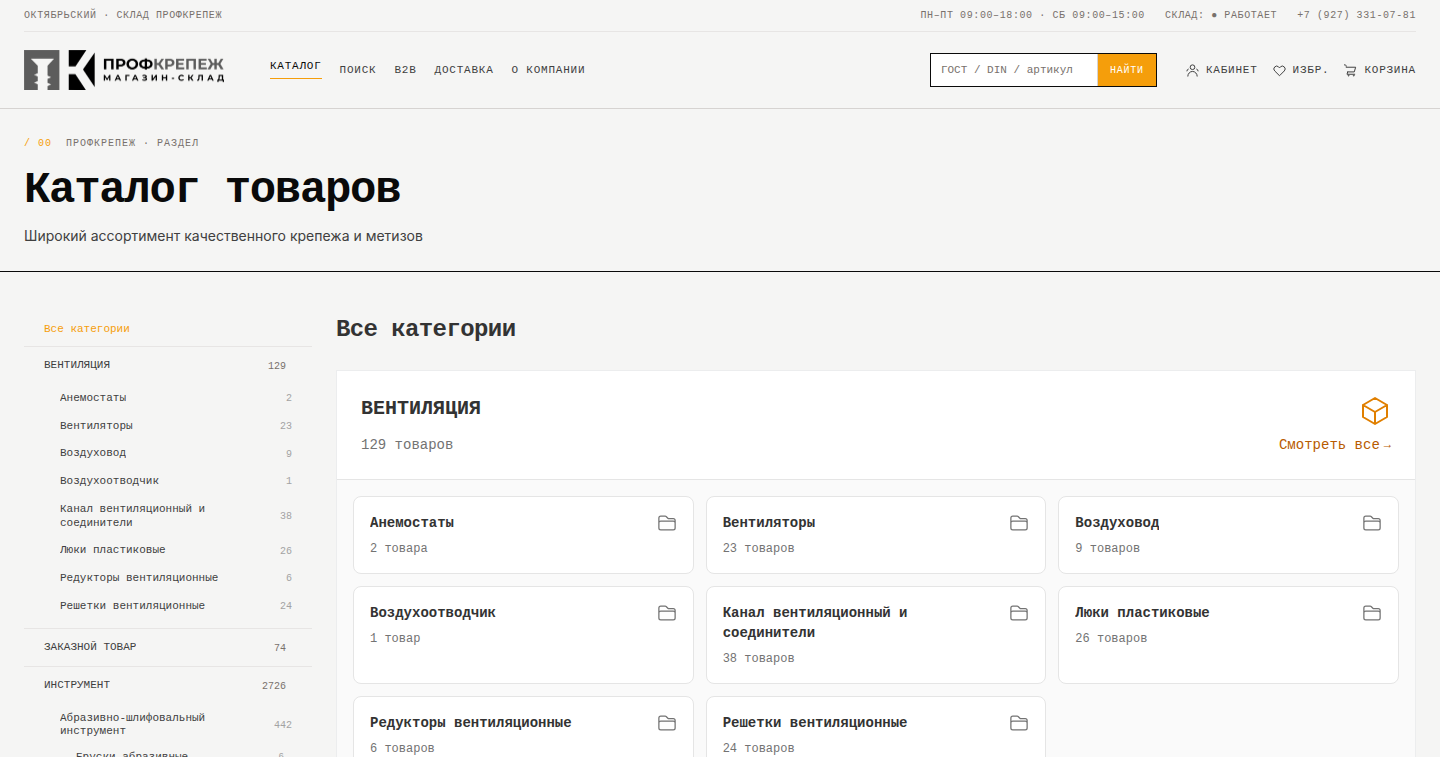The height and width of the screenshot is (757, 1440).
Task: Open the Вентиляция section heading
Action: coord(421,408)
